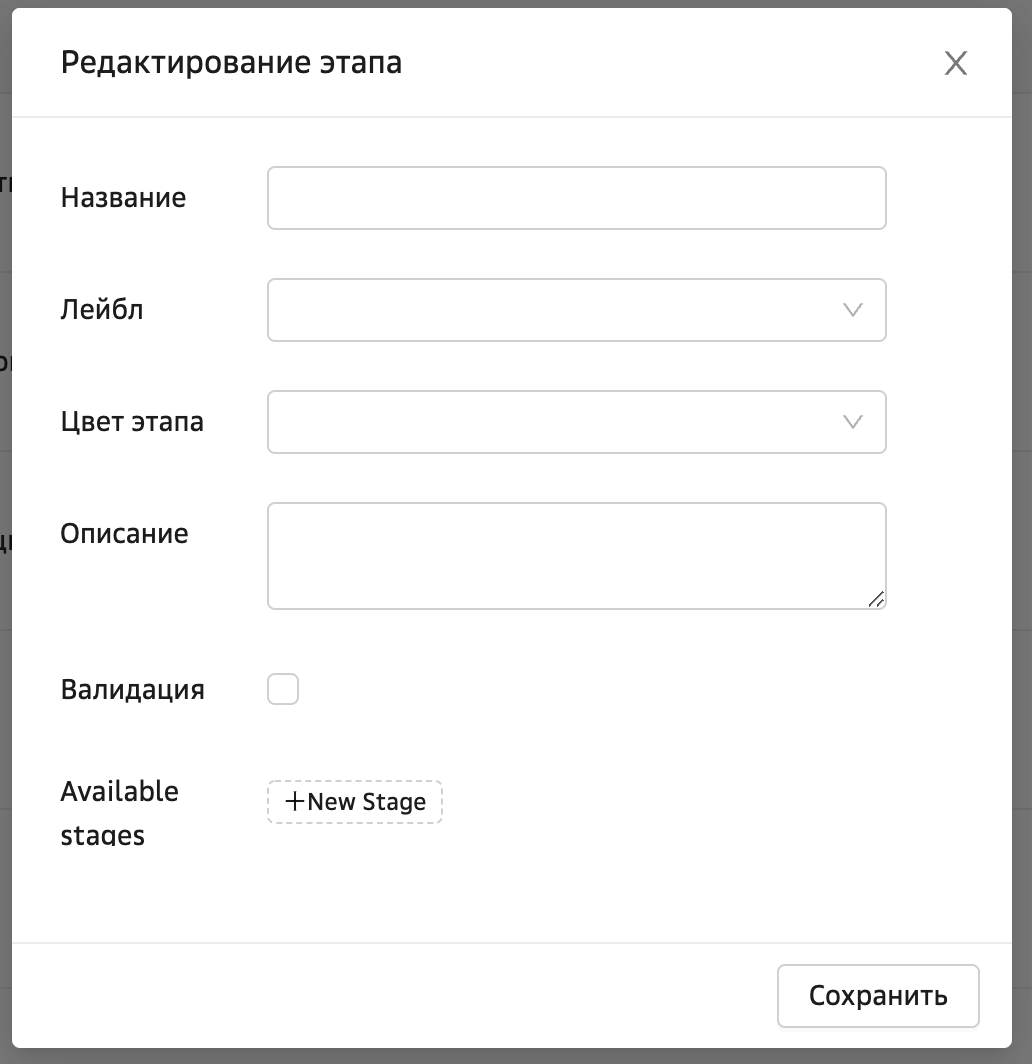Close the stage editing dialog

pyautogui.click(x=956, y=64)
